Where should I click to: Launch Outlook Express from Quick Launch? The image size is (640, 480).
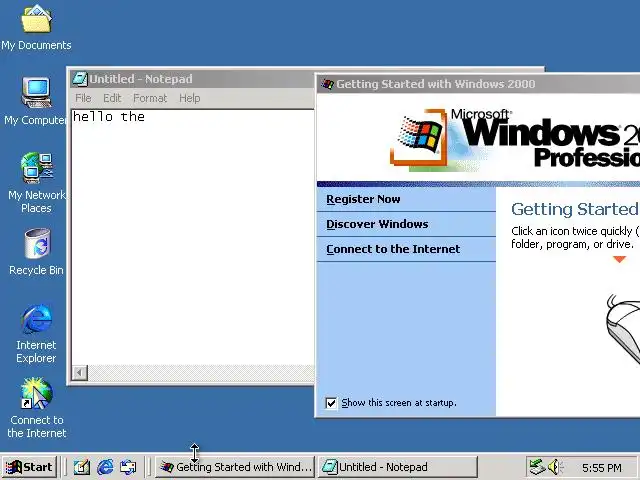128,467
